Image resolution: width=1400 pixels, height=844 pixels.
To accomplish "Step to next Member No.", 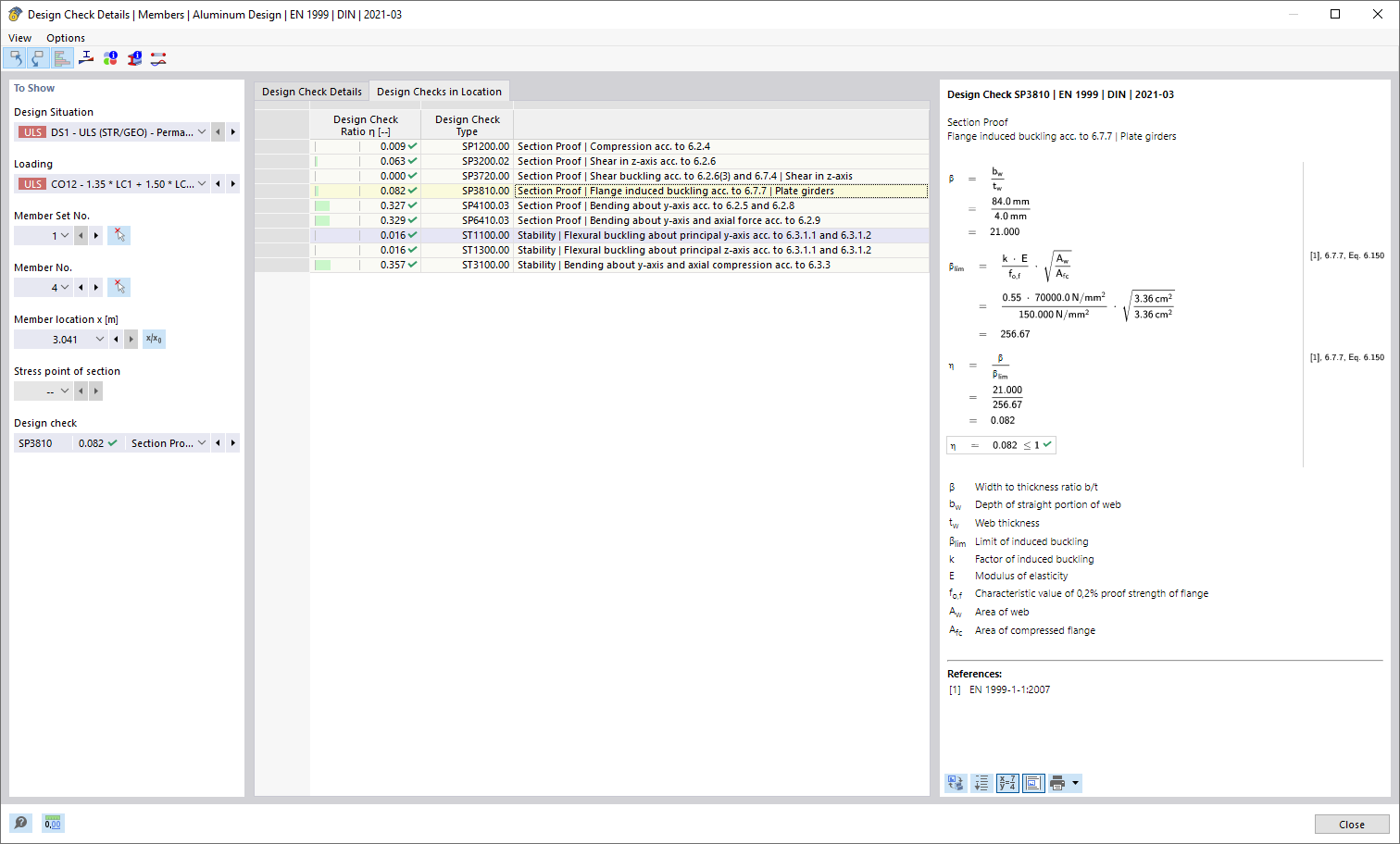I will pyautogui.click(x=95, y=288).
